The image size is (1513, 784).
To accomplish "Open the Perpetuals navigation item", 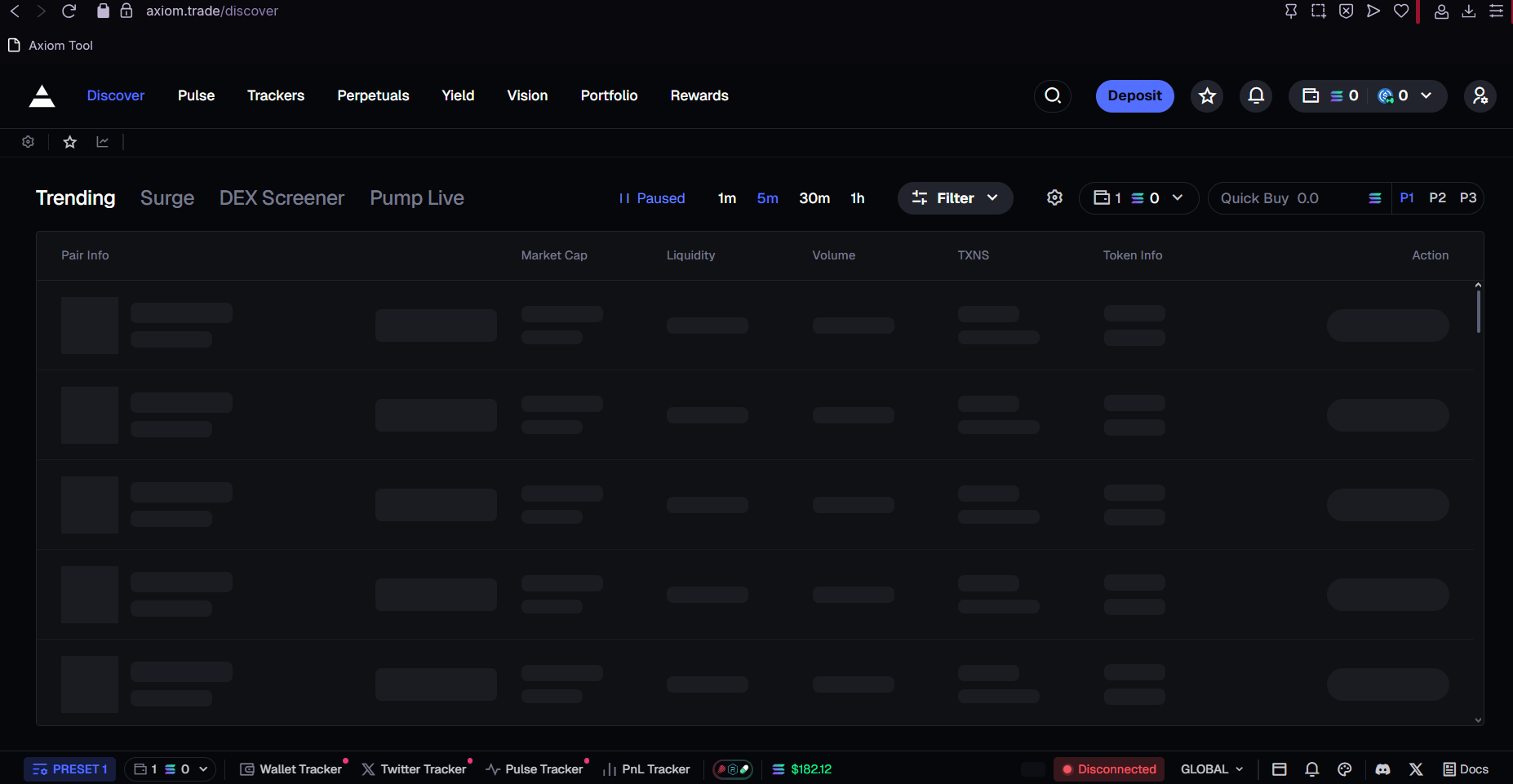I will coord(373,96).
